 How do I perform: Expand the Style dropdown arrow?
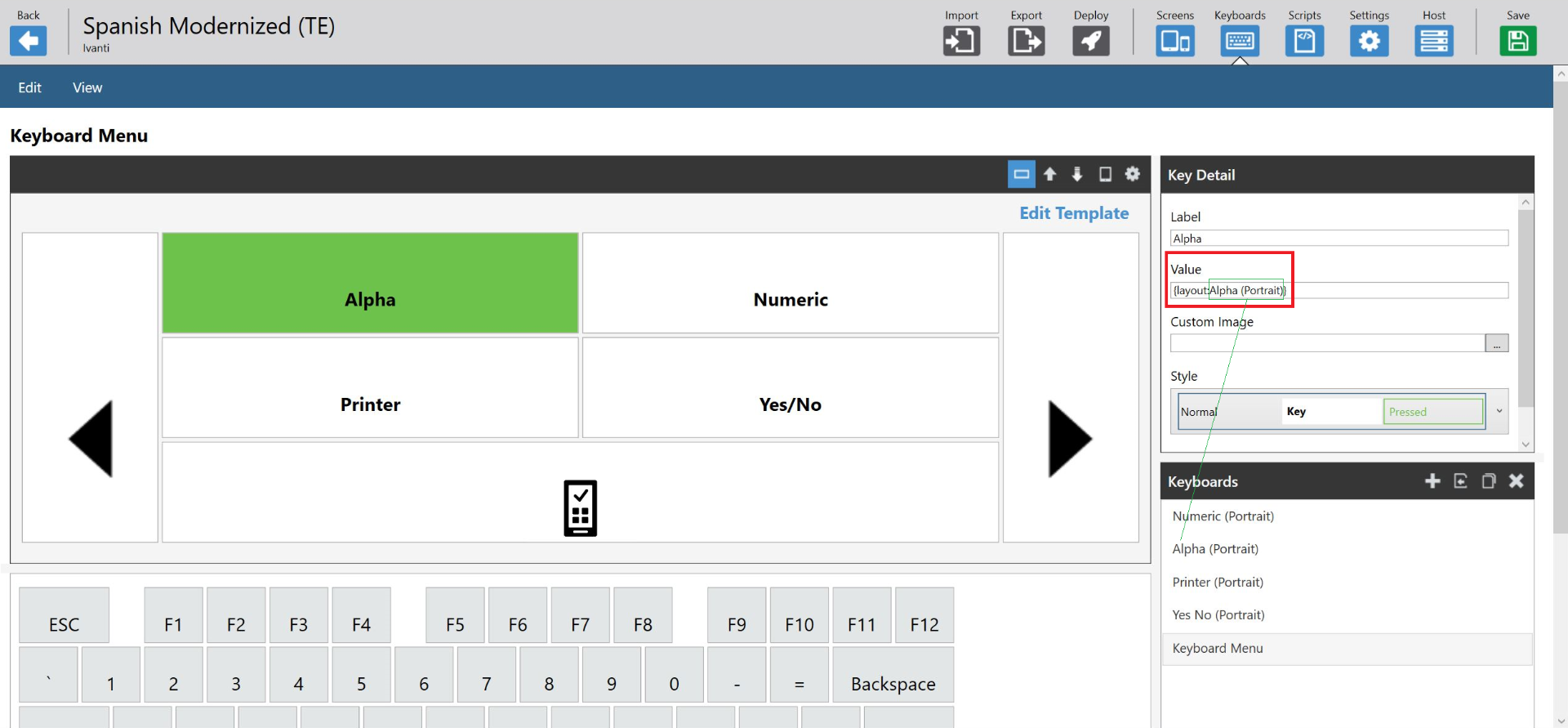[x=1499, y=411]
